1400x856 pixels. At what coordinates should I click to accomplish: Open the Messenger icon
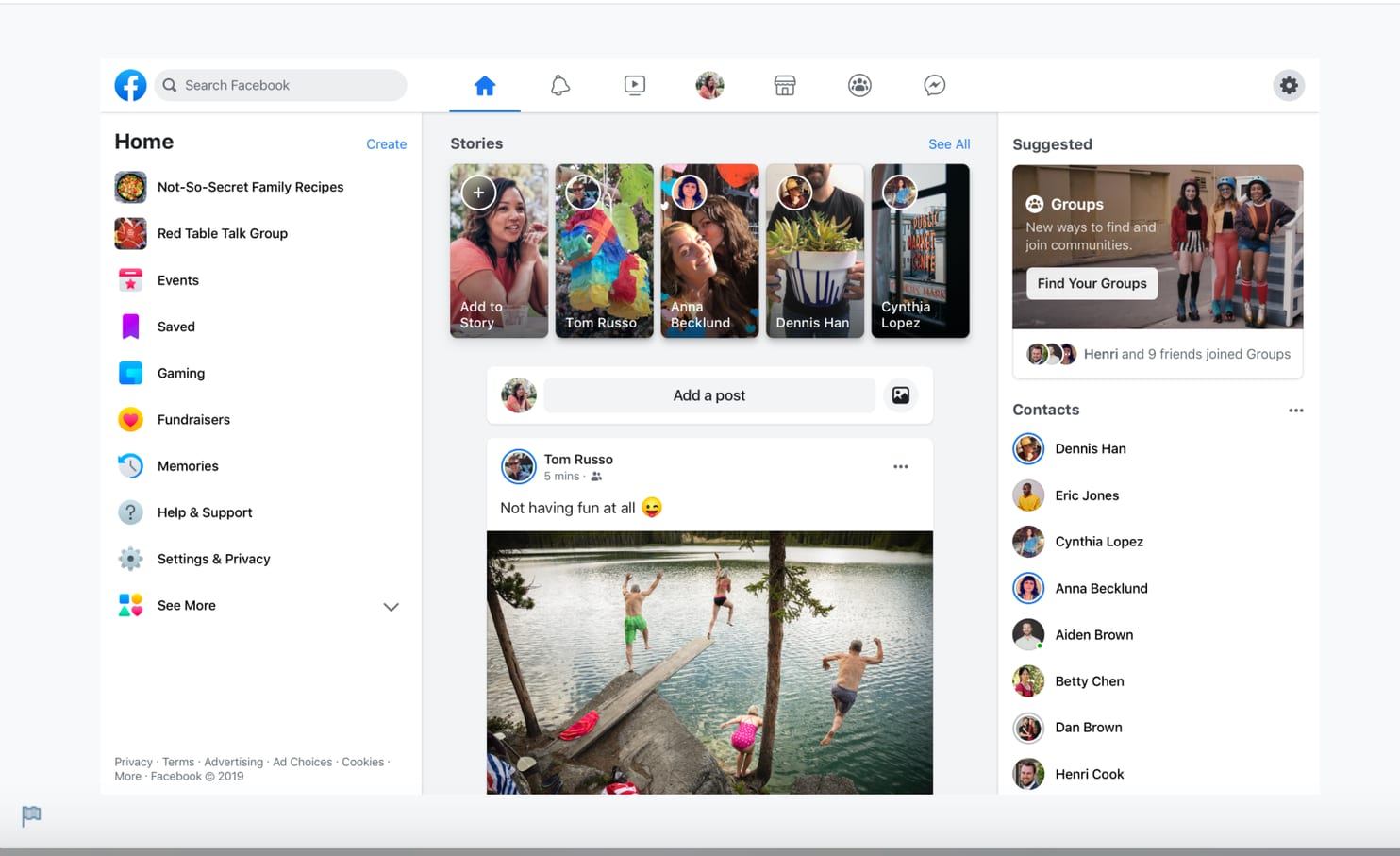click(x=934, y=86)
